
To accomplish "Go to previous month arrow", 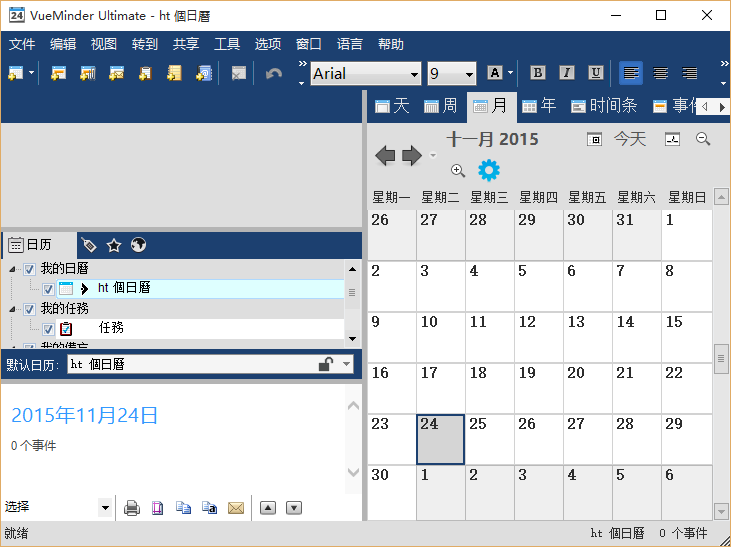I will tap(385, 155).
